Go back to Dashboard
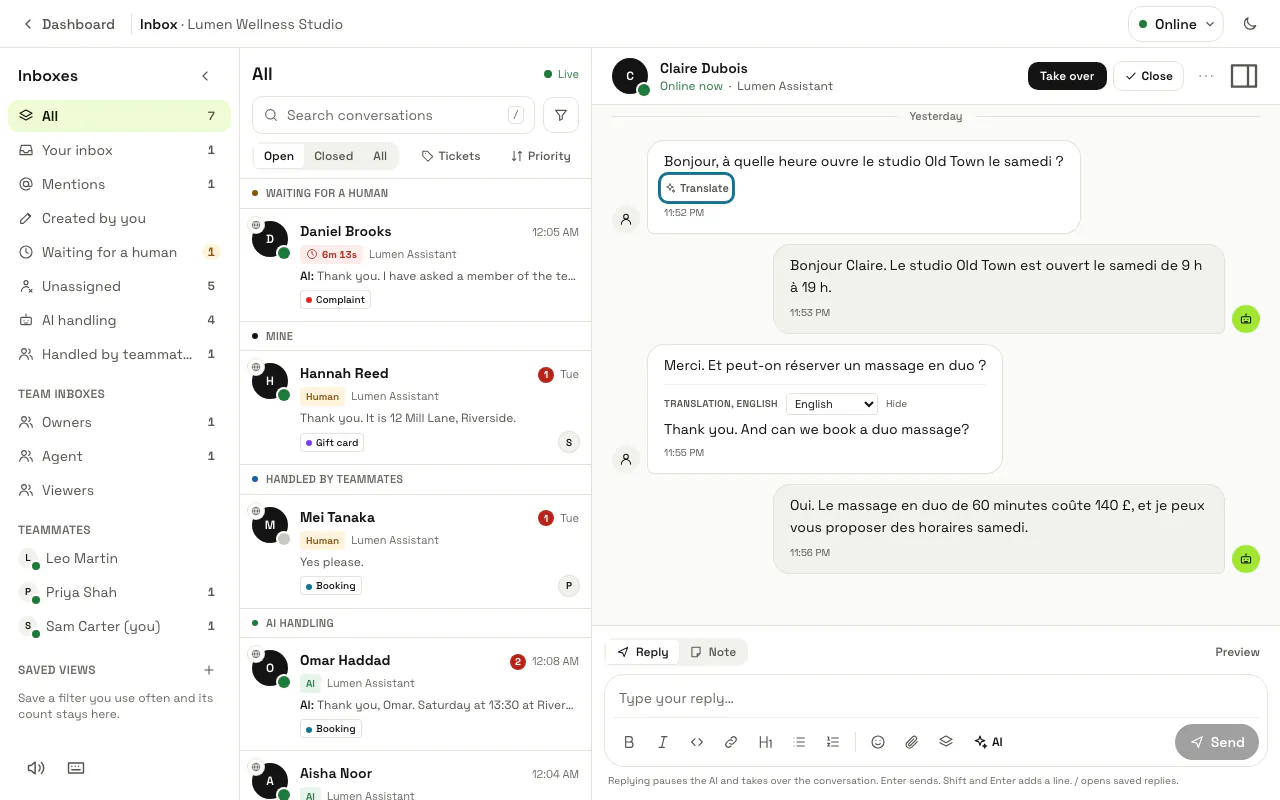 click(69, 24)
